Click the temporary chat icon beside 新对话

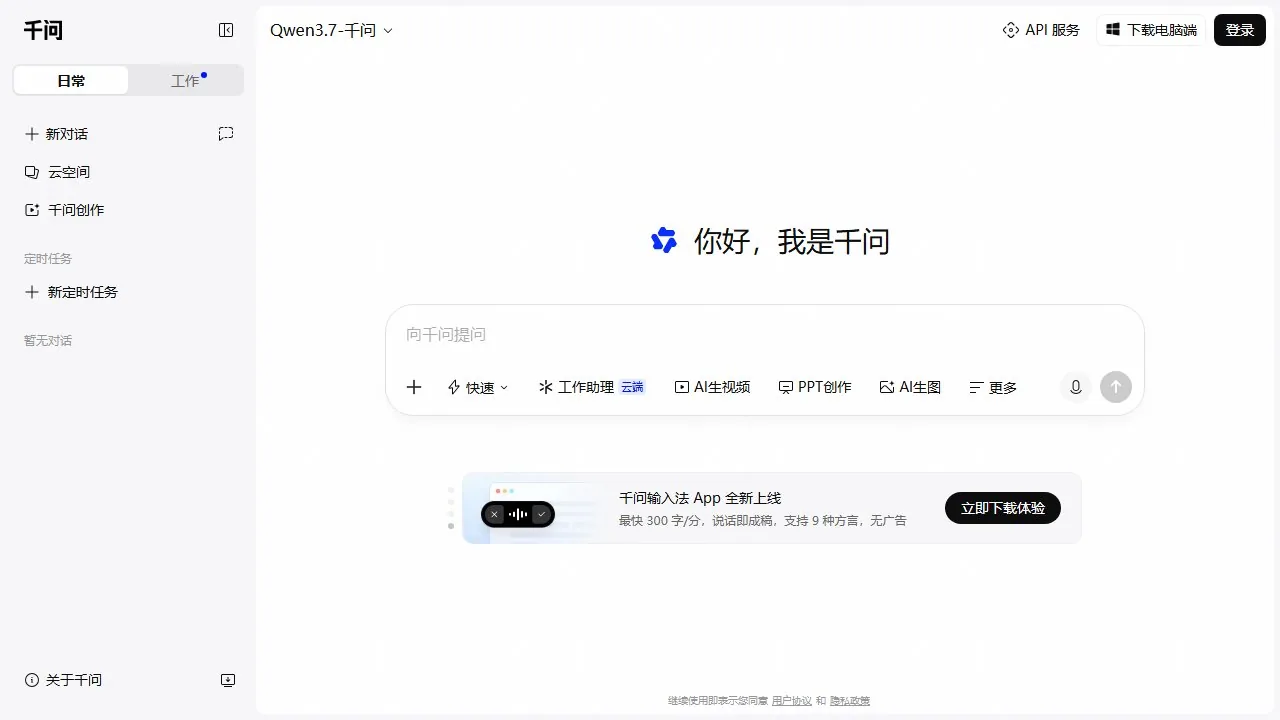pos(226,134)
